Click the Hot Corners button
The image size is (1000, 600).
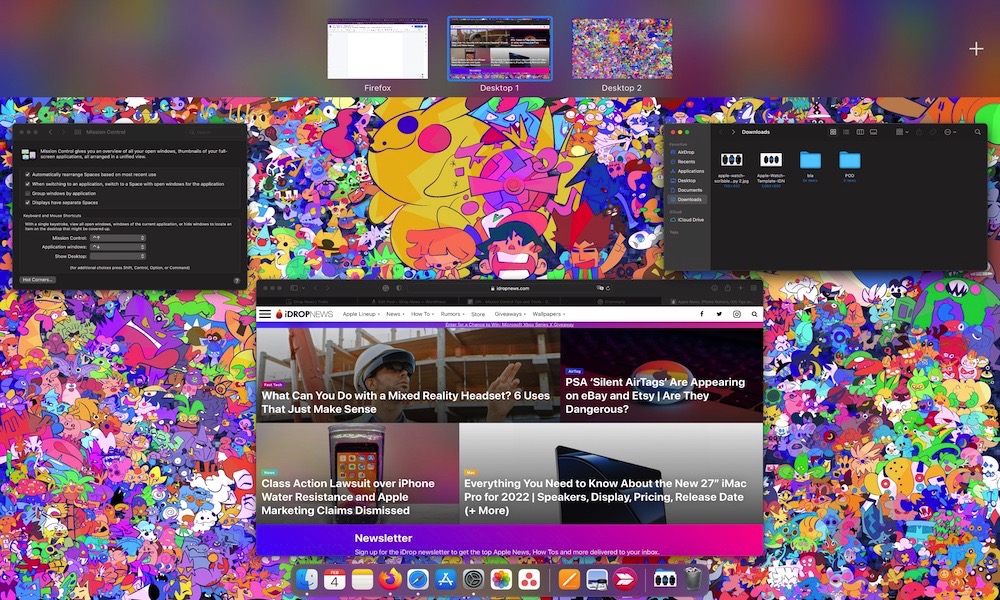pos(38,279)
